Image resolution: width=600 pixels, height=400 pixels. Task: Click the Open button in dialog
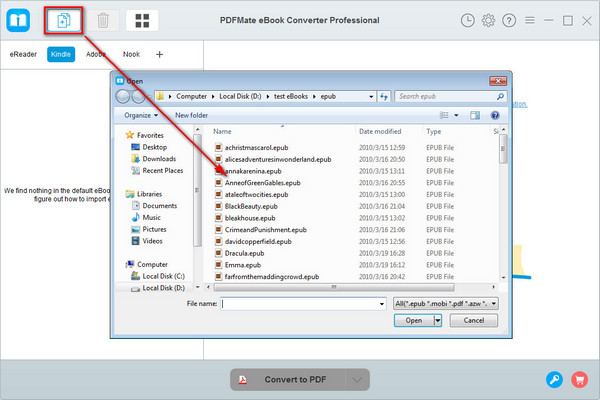click(x=414, y=320)
